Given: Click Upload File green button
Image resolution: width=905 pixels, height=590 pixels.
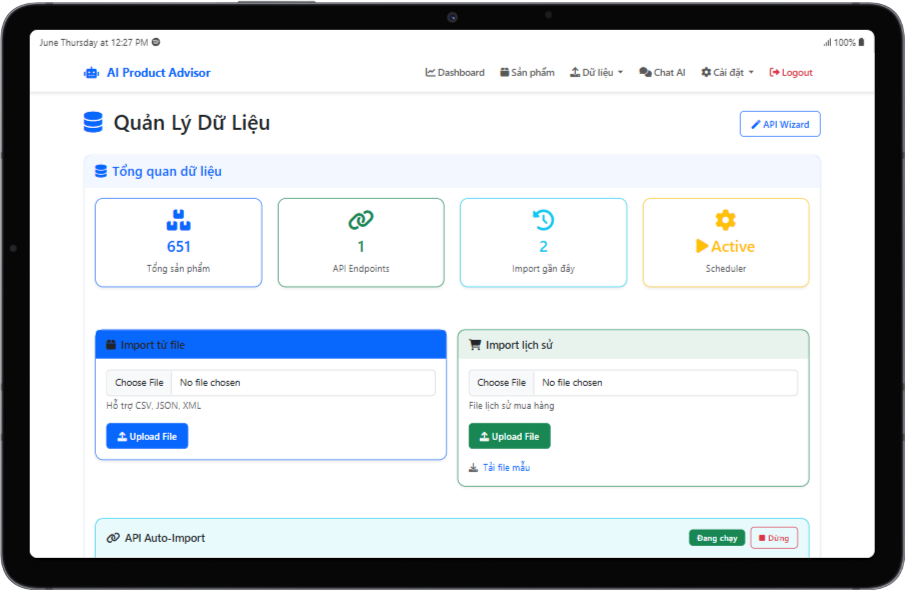Looking at the screenshot, I should tap(510, 436).
